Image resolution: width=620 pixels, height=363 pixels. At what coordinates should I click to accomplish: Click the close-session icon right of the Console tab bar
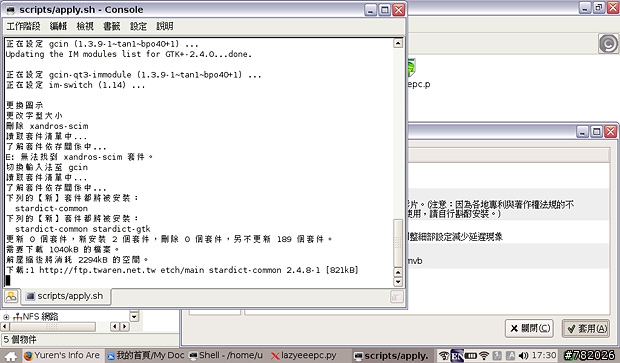397,297
